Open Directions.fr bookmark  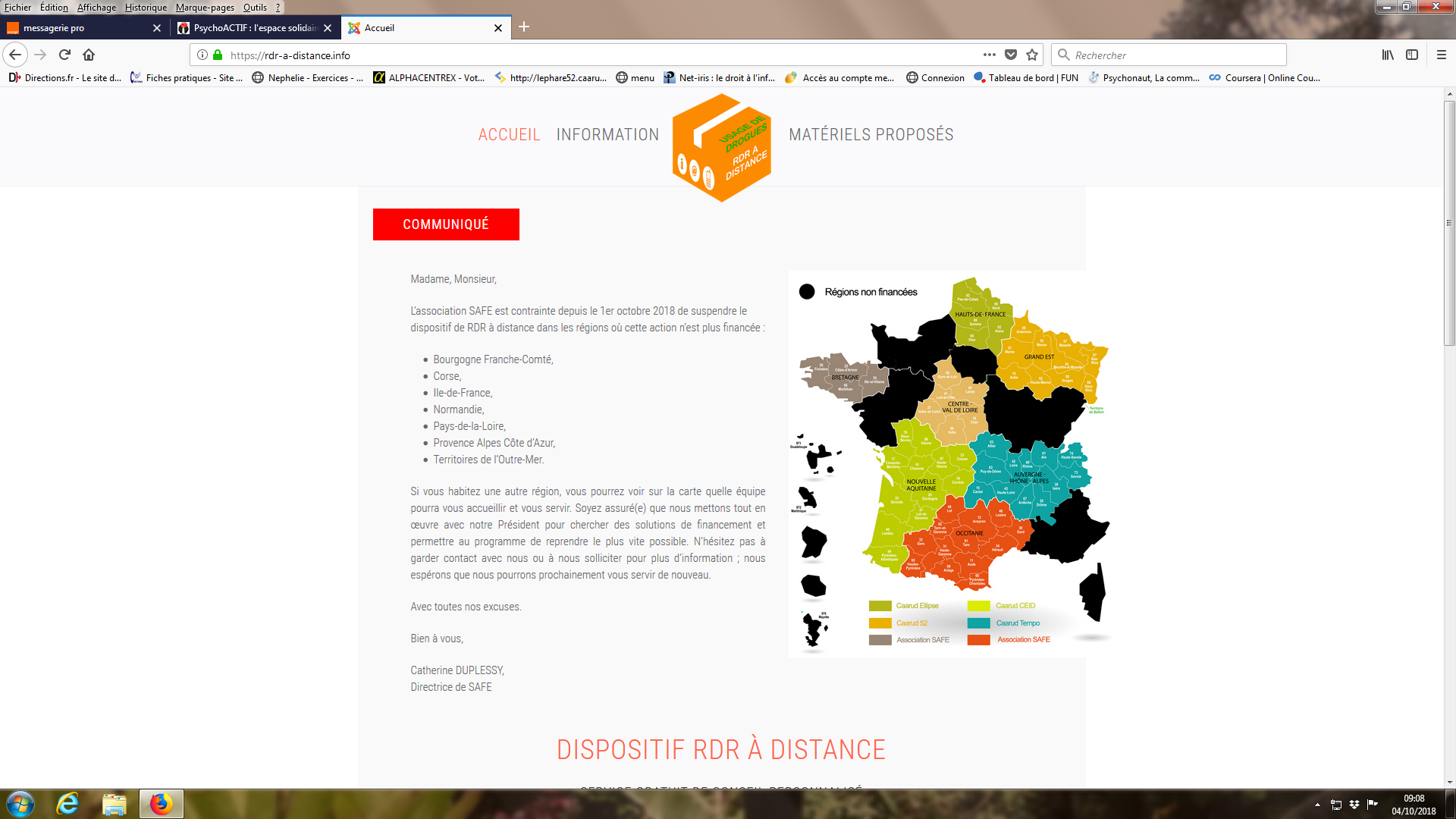(x=64, y=77)
